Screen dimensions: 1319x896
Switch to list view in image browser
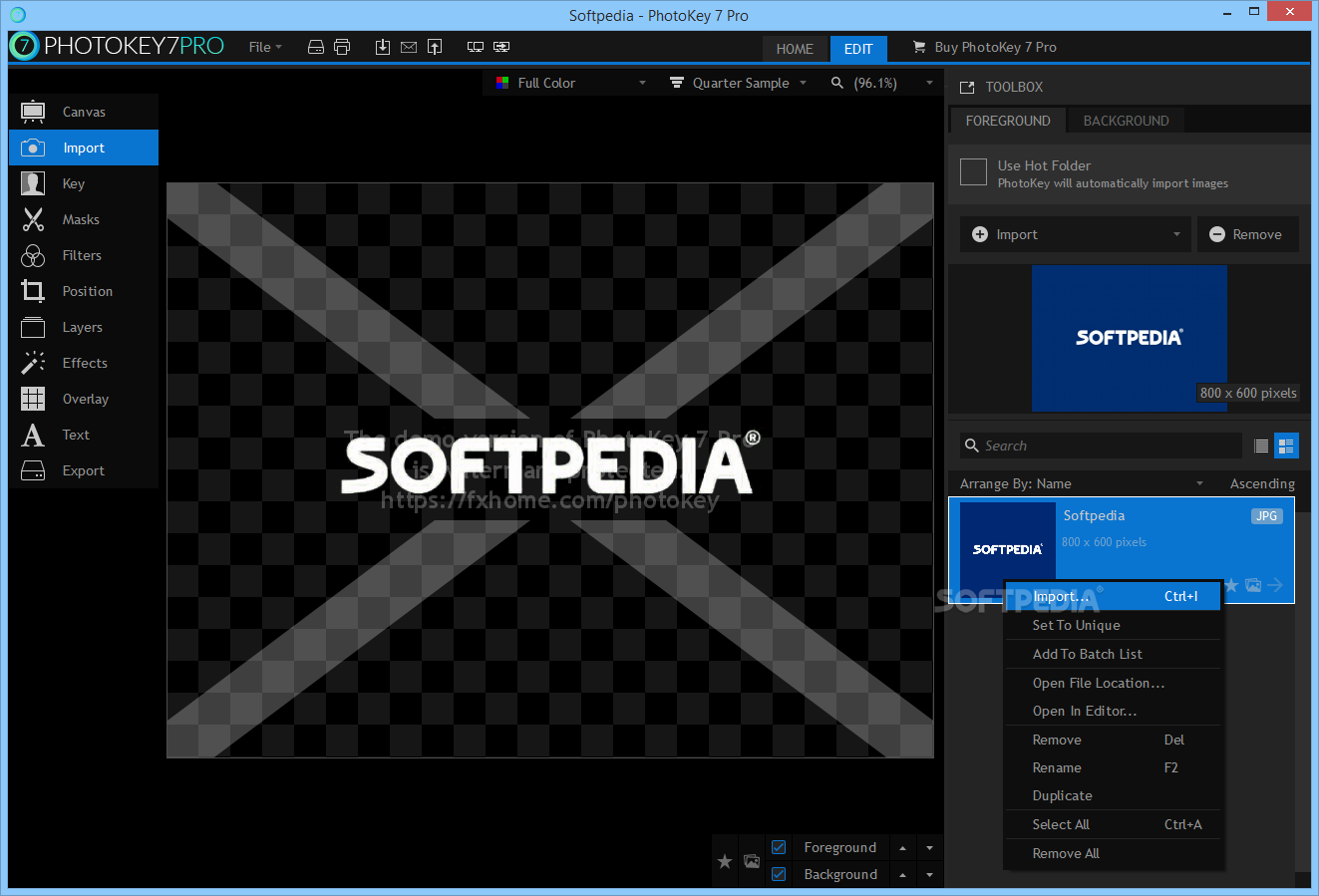click(x=1261, y=446)
